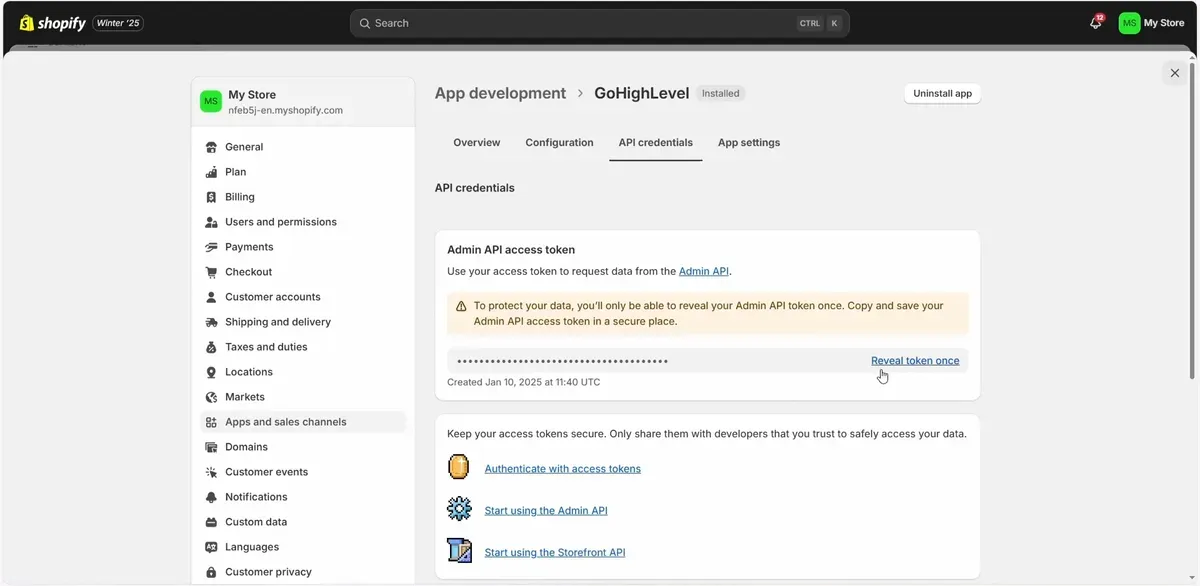The image size is (1200, 586).
Task: Open Authenticate with access tokens link
Action: click(563, 468)
